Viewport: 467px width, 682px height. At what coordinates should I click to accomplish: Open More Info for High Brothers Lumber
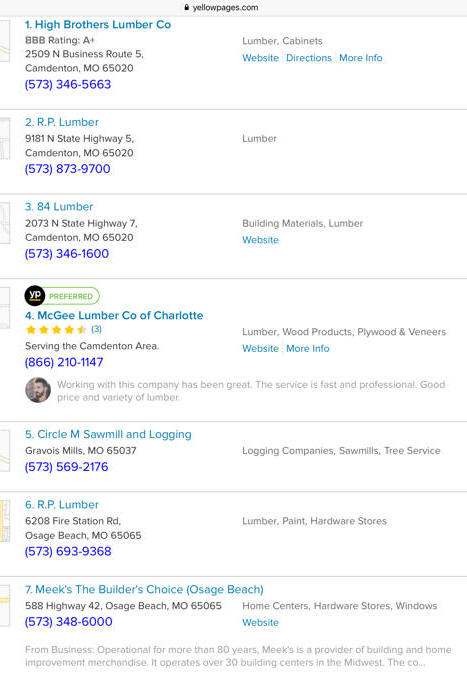coord(360,58)
